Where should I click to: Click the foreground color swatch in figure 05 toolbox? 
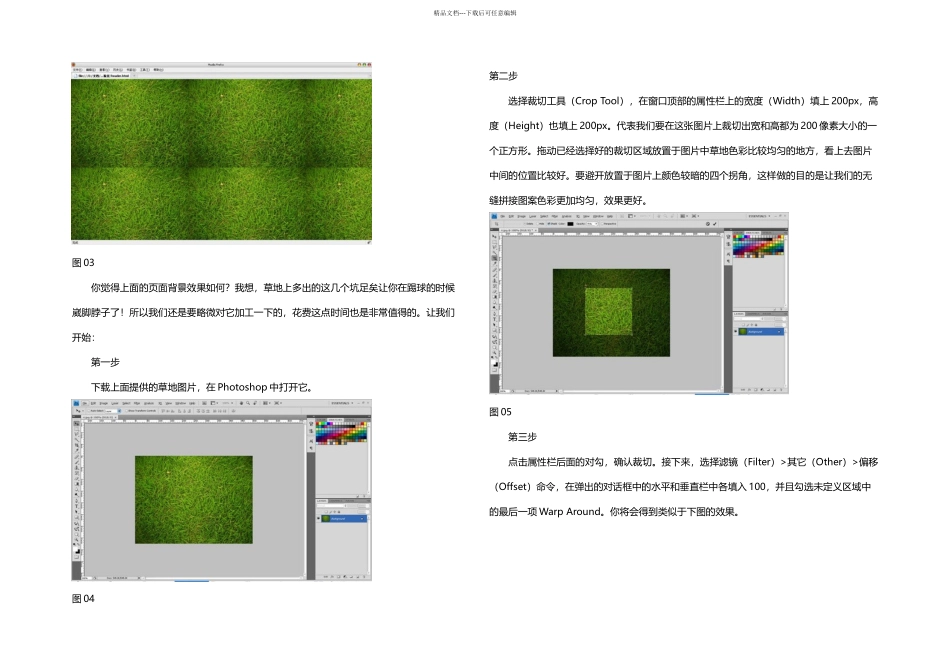point(493,362)
